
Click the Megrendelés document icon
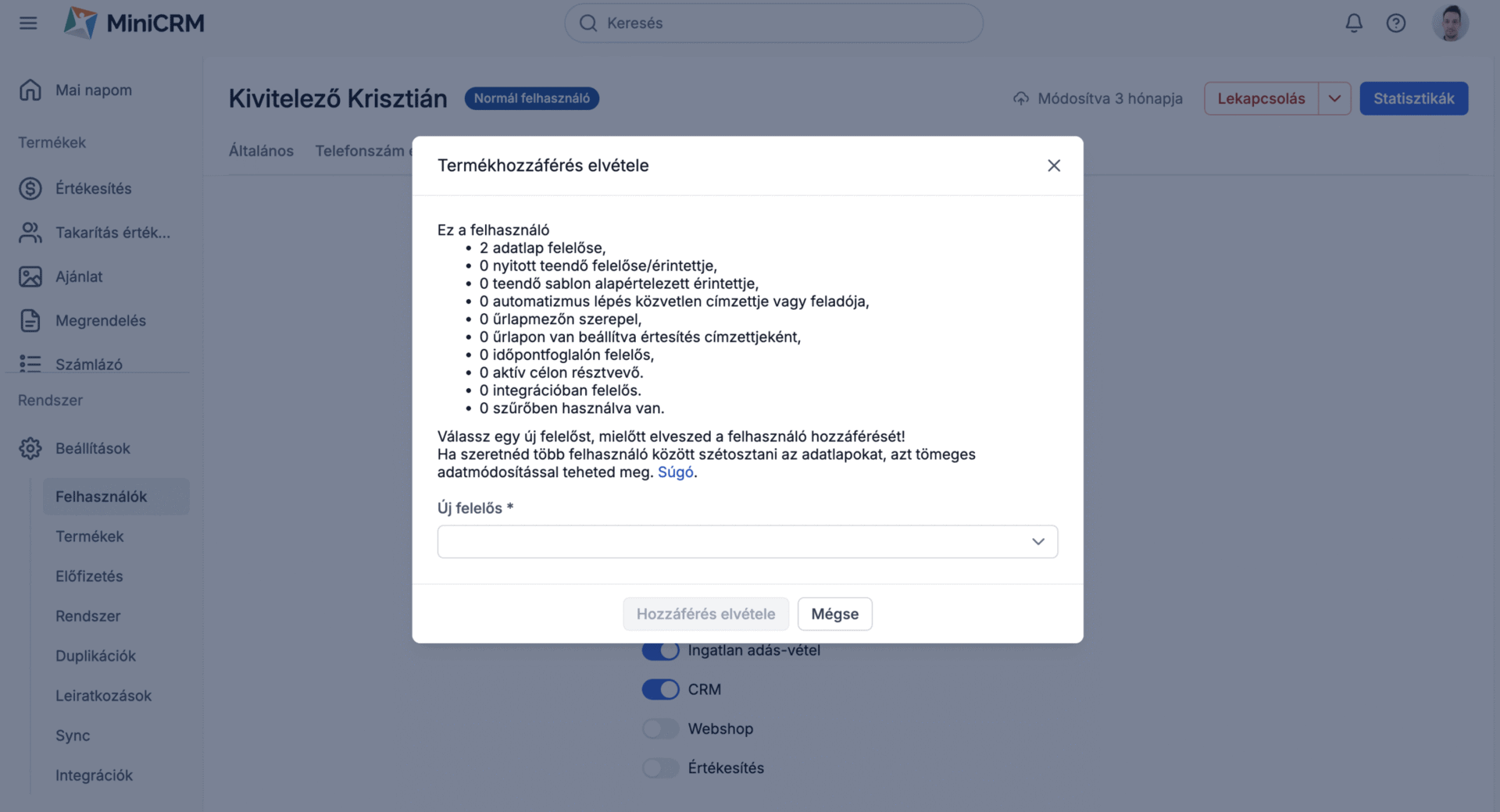click(x=30, y=320)
